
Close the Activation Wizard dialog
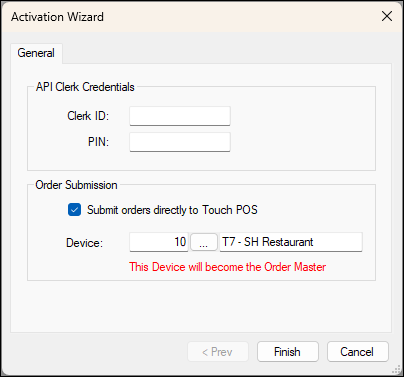pos(387,16)
